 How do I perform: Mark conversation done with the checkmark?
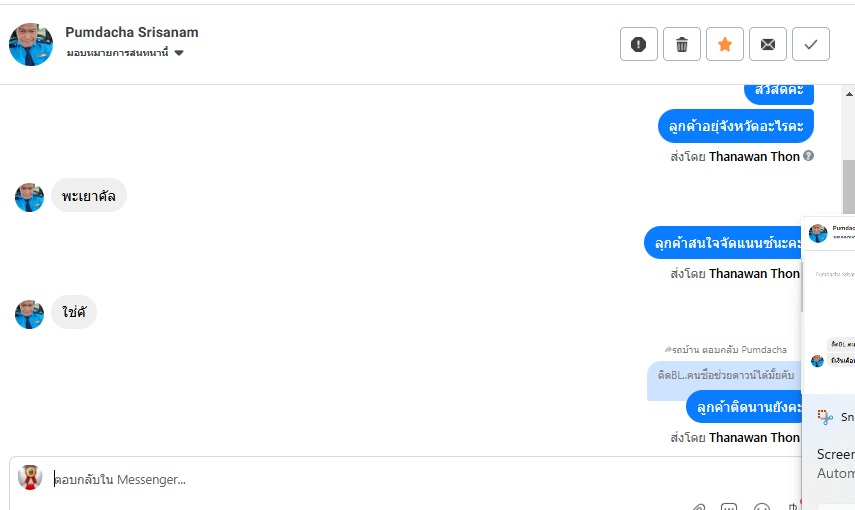click(811, 44)
